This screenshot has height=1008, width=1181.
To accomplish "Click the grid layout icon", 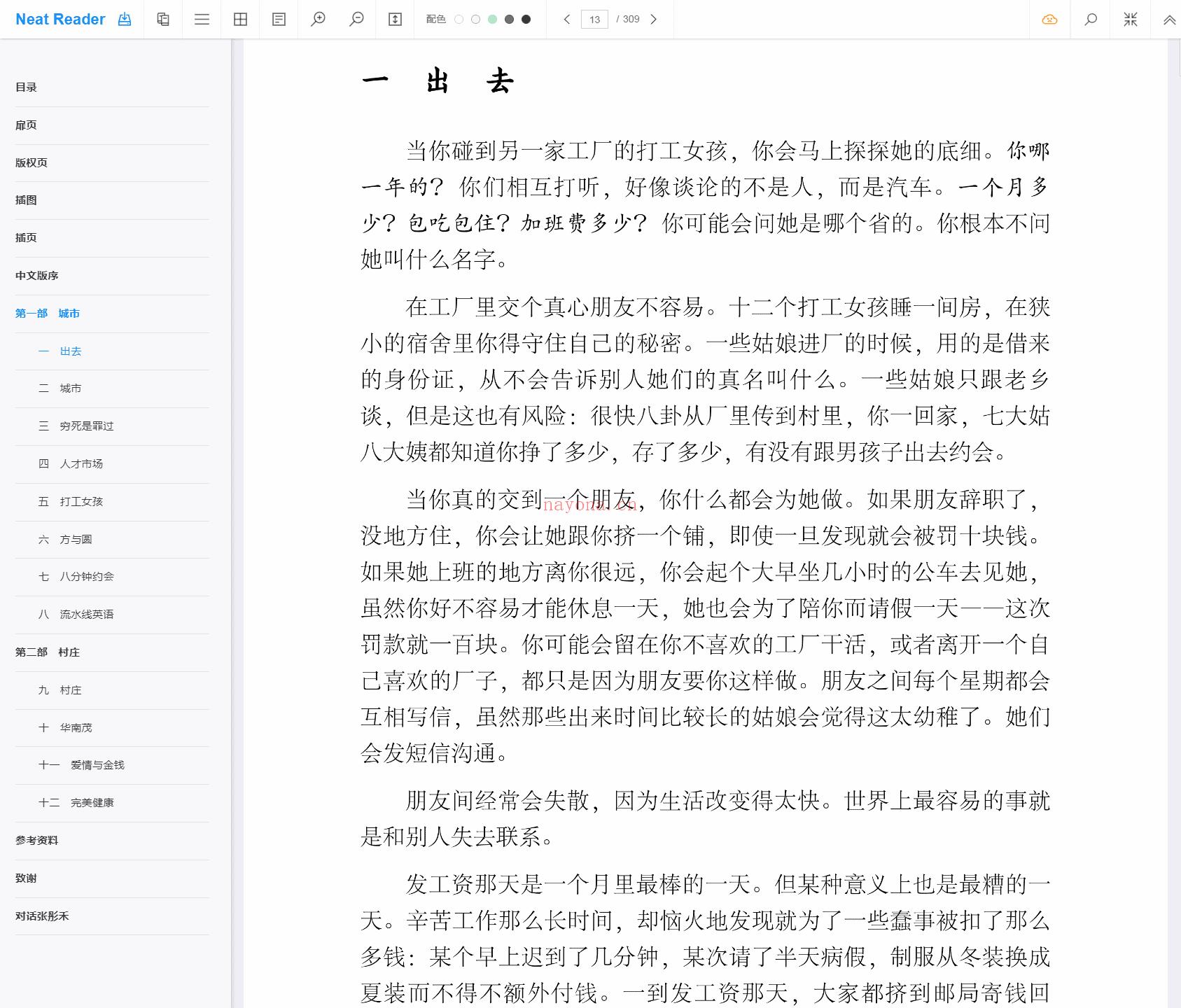I will (x=240, y=20).
